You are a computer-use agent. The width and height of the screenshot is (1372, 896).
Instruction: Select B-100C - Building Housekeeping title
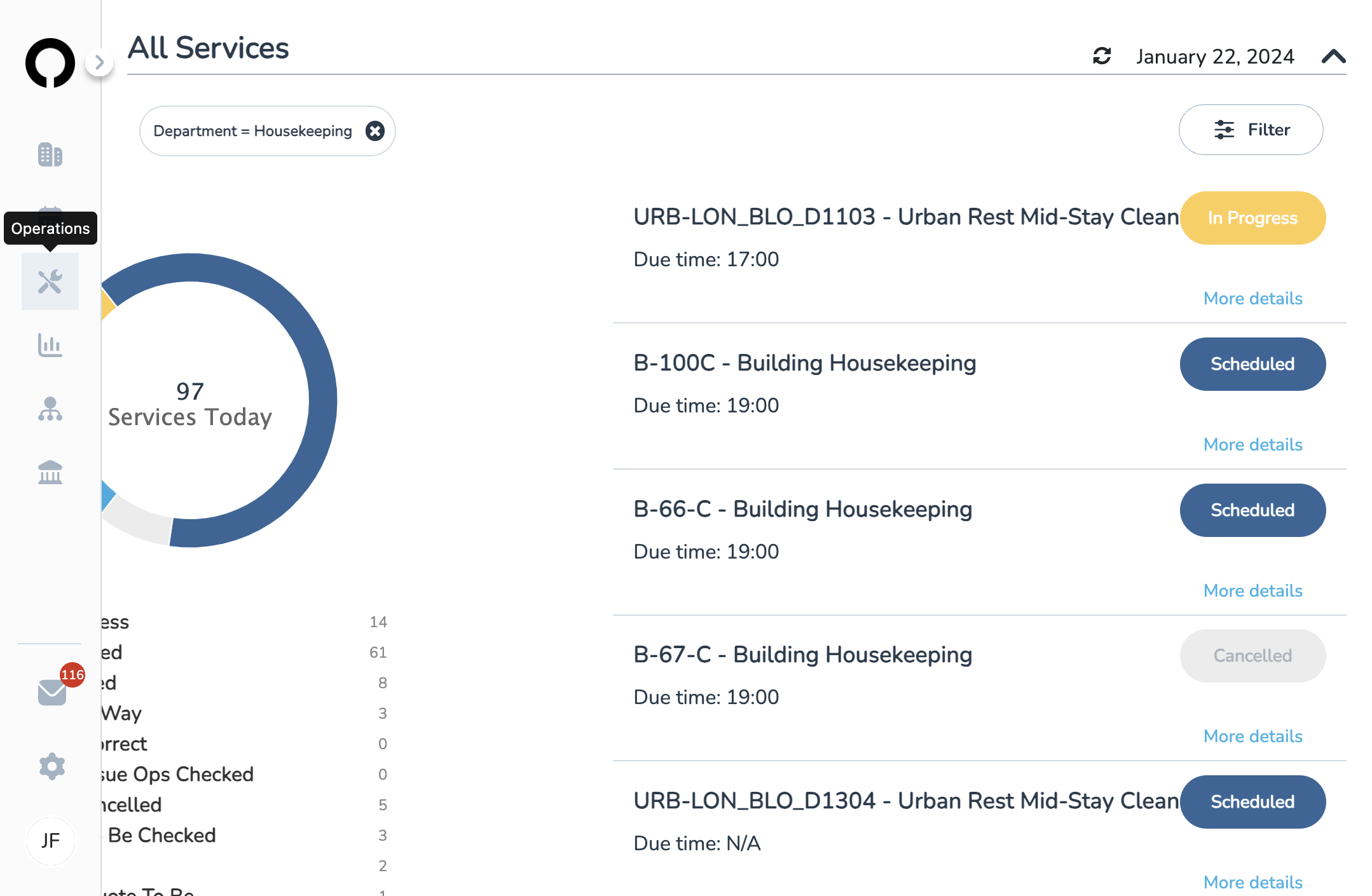pyautogui.click(x=804, y=363)
